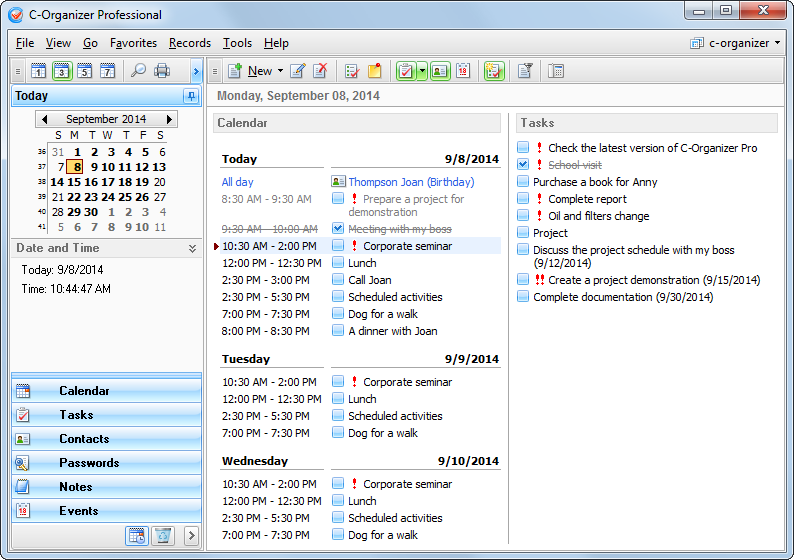Click the Purchase a book for Anny task
The width and height of the screenshot is (794, 560).
(x=595, y=182)
